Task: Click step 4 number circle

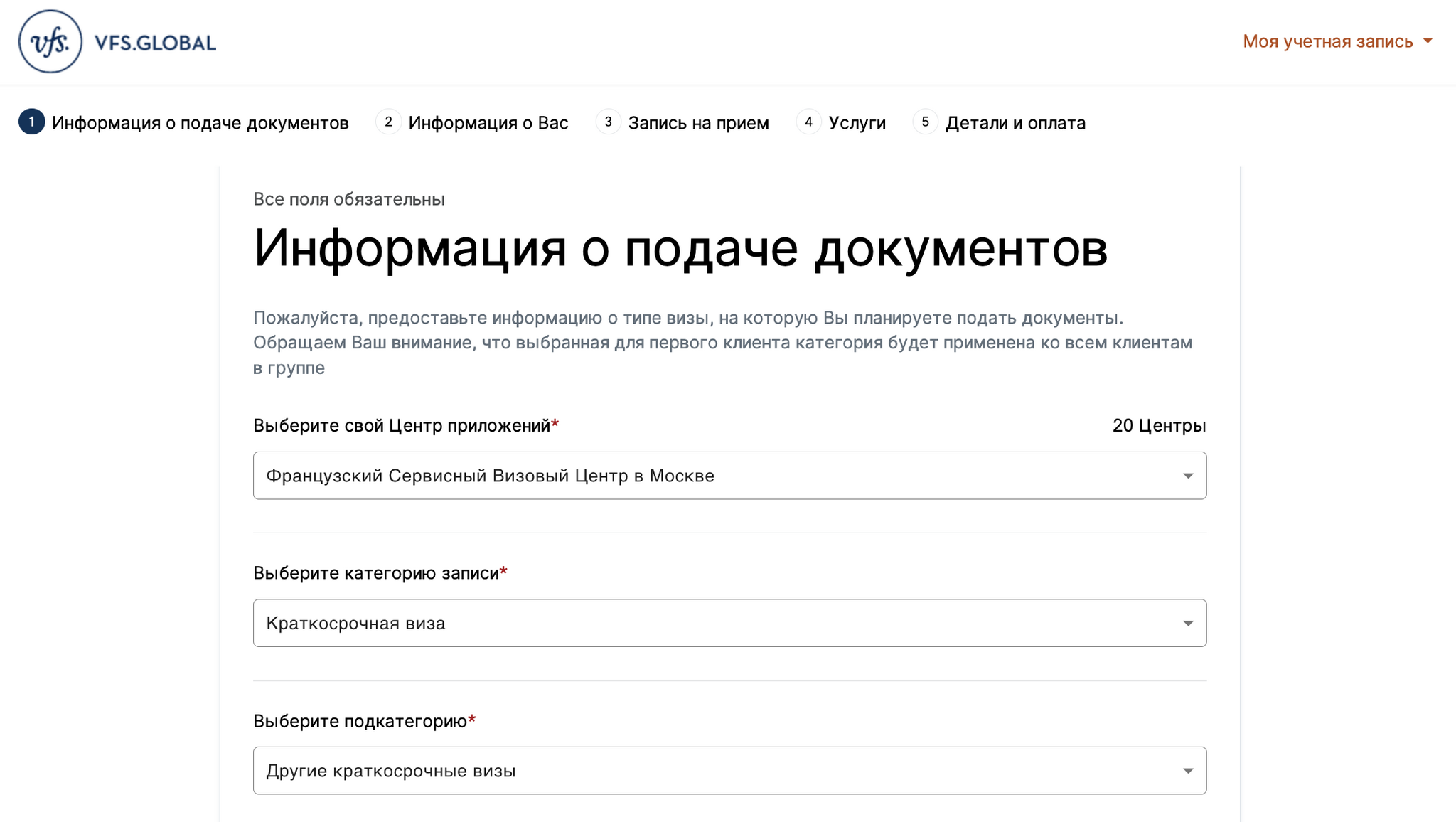Action: tap(808, 122)
